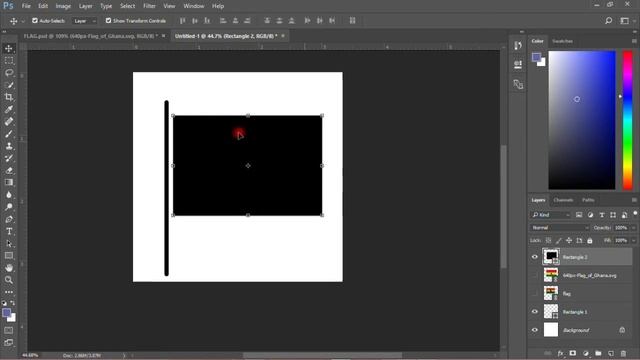Click the foreground color swatch in toolbar

pos(7,313)
